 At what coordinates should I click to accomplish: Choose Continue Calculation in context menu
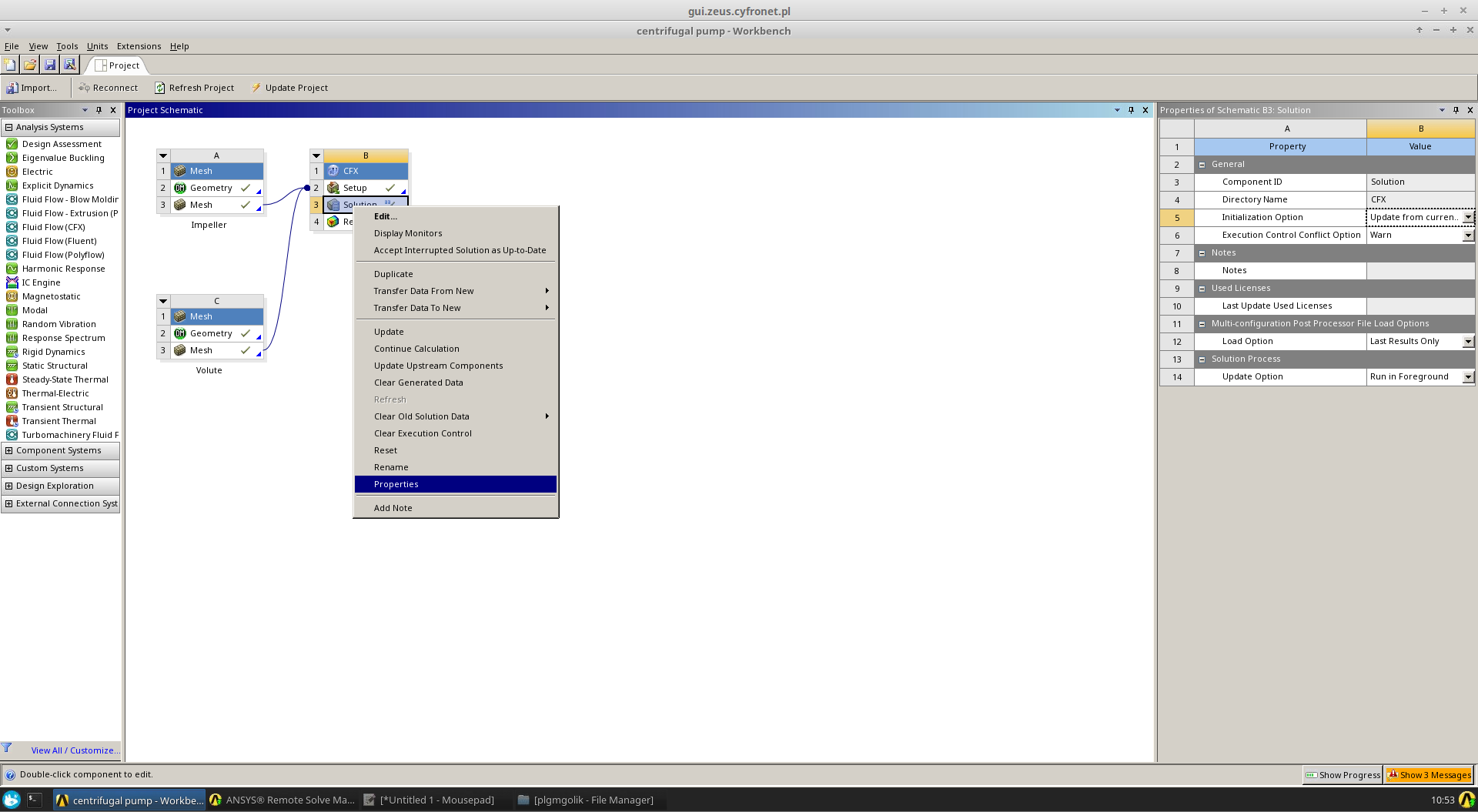tap(456, 349)
